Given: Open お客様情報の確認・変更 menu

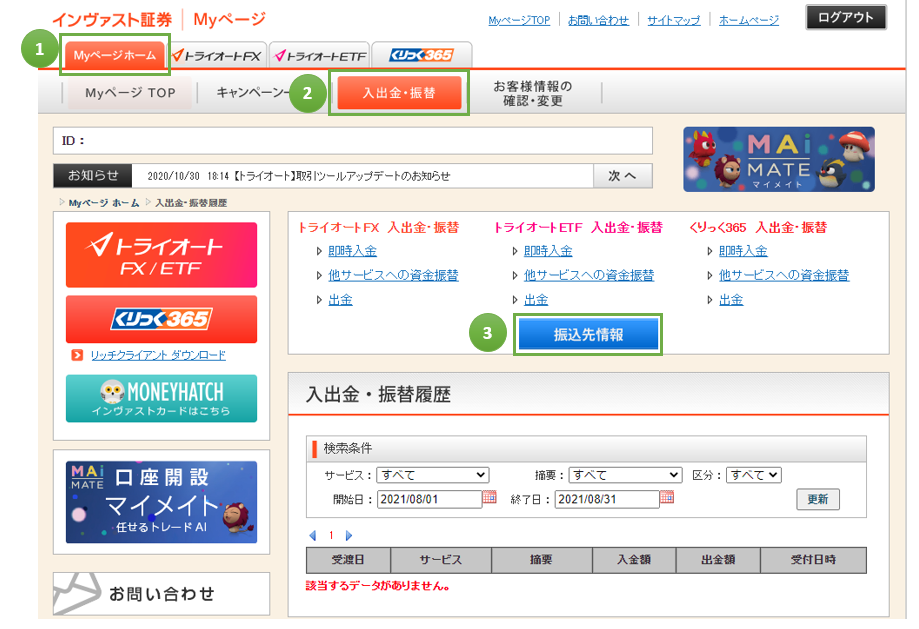Looking at the screenshot, I should tap(532, 93).
